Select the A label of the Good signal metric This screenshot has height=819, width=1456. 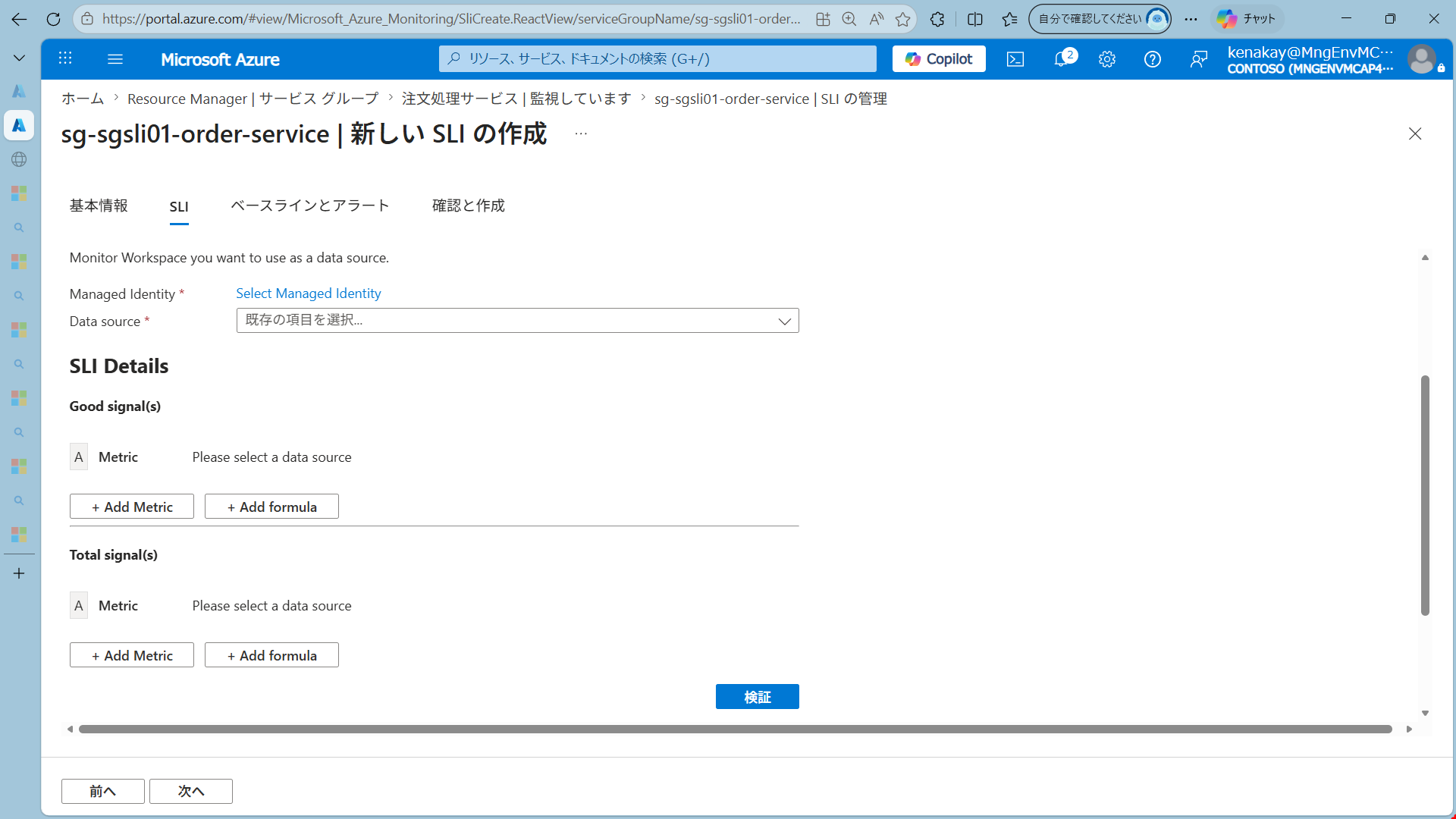point(79,457)
